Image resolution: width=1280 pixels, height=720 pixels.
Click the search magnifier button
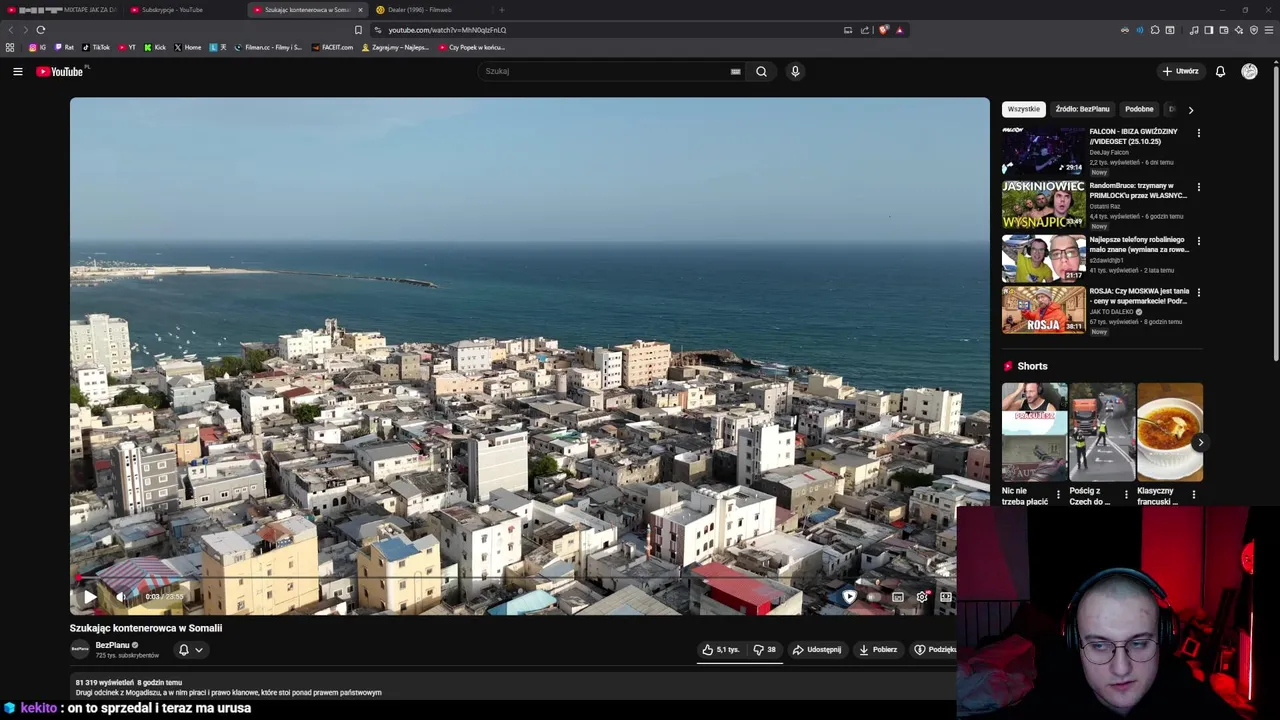(x=761, y=71)
